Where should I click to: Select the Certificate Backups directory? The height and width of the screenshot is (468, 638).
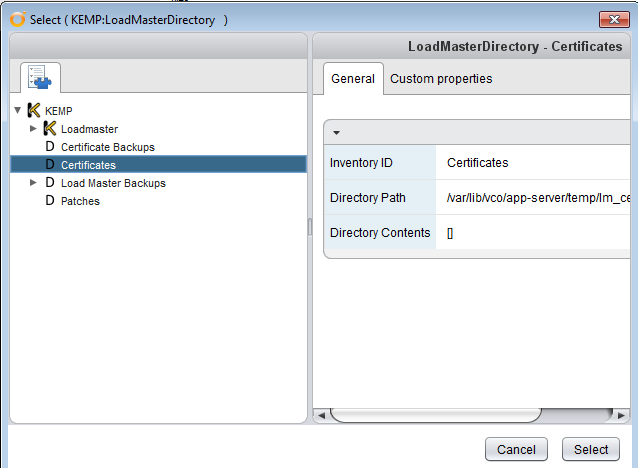coord(108,147)
